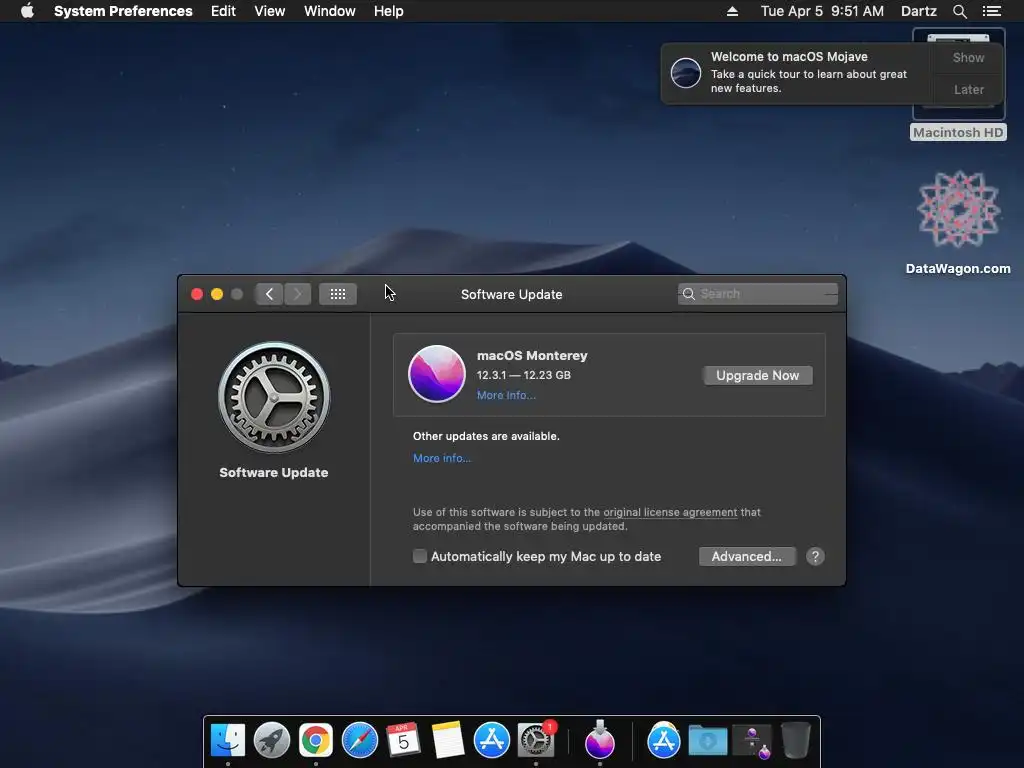Go back with the left chevron button
The image size is (1024, 768).
pos(269,294)
